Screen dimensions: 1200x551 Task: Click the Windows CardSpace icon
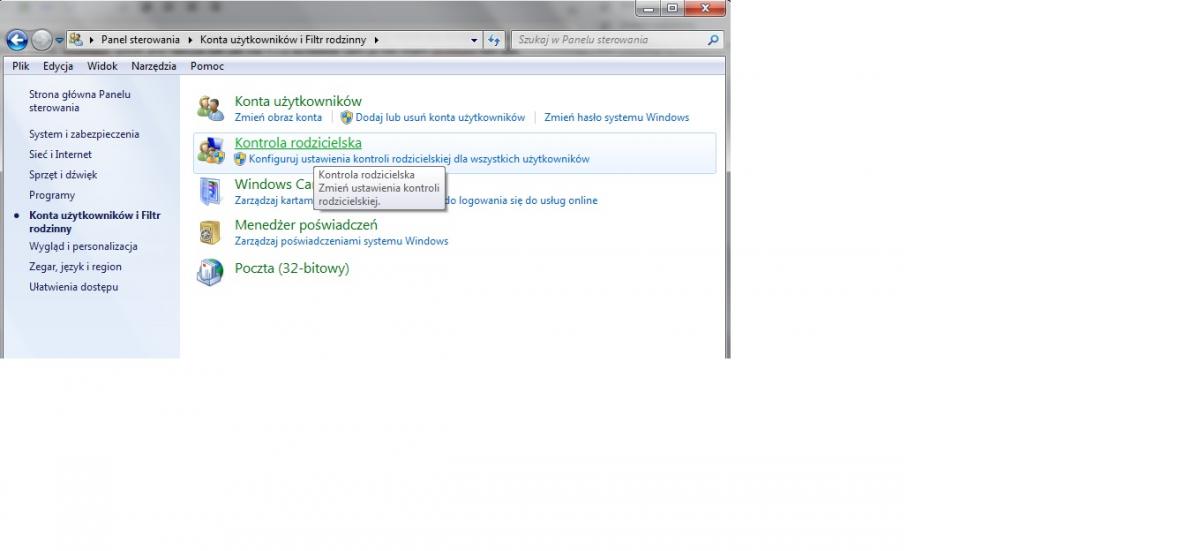(210, 190)
